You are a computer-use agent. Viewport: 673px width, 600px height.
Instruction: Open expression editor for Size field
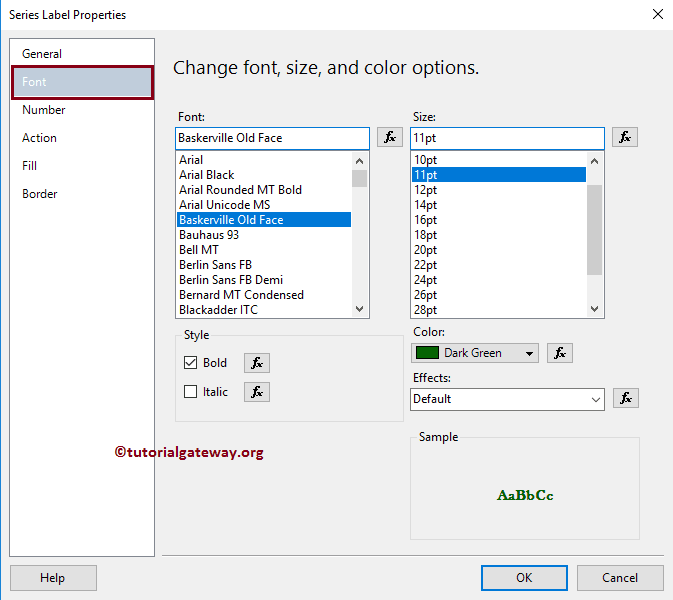[624, 137]
